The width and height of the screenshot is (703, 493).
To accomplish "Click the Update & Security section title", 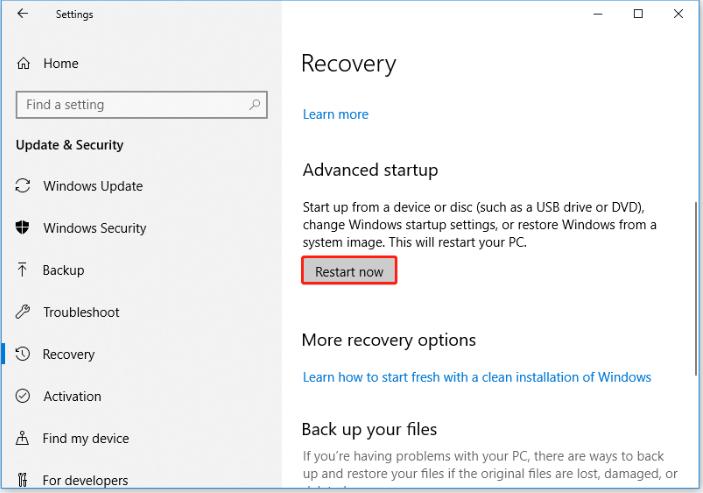I will [69, 145].
